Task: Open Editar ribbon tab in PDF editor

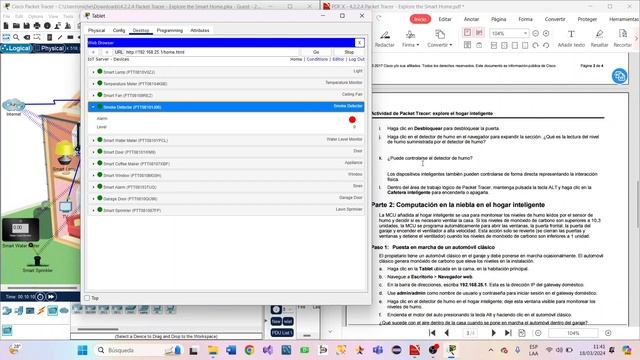Action: pos(445,19)
